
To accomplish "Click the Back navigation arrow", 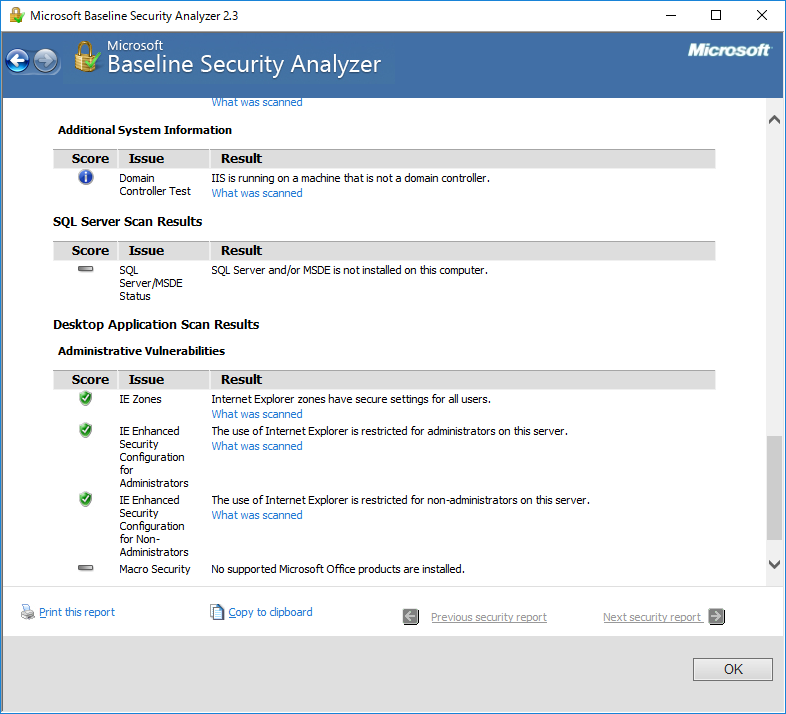I will tap(18, 61).
